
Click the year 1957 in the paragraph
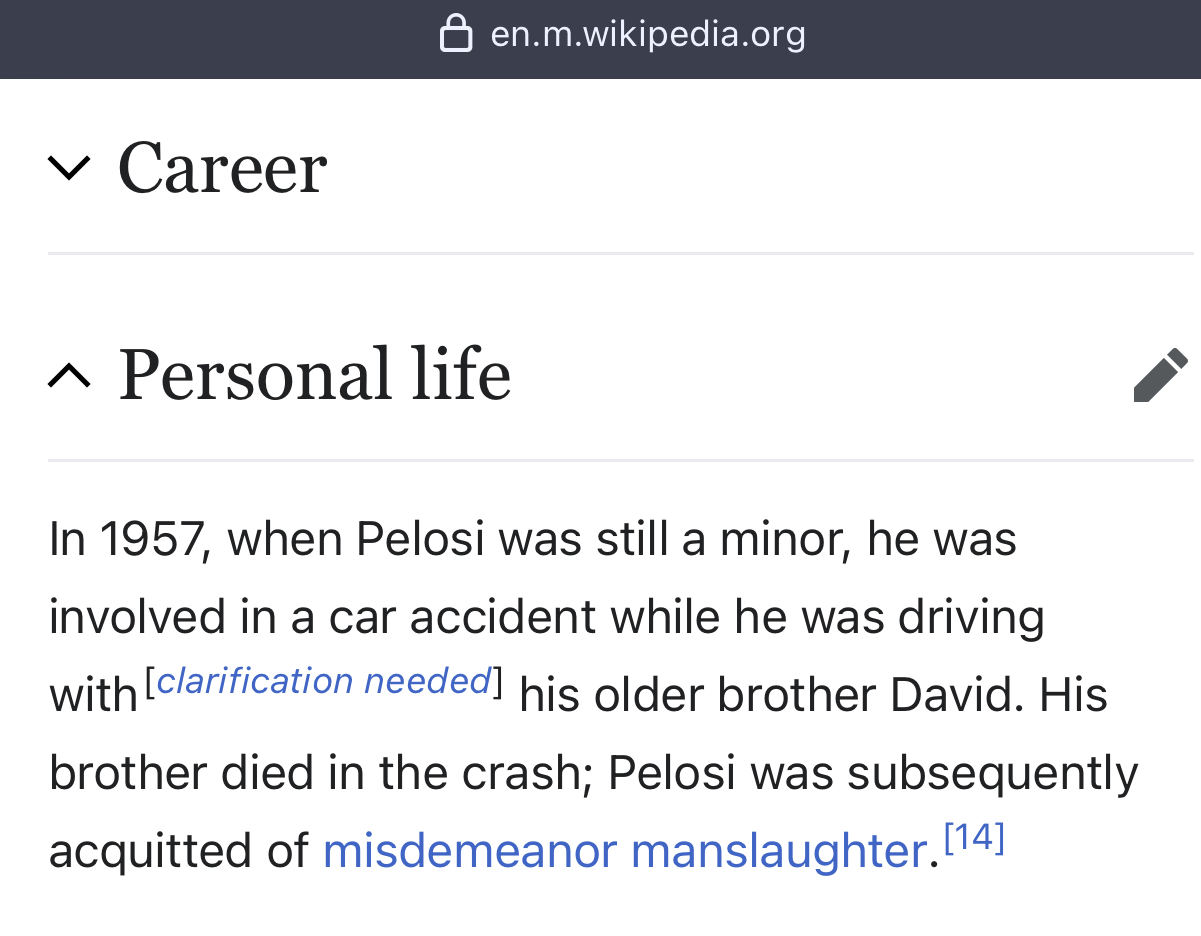coord(152,540)
